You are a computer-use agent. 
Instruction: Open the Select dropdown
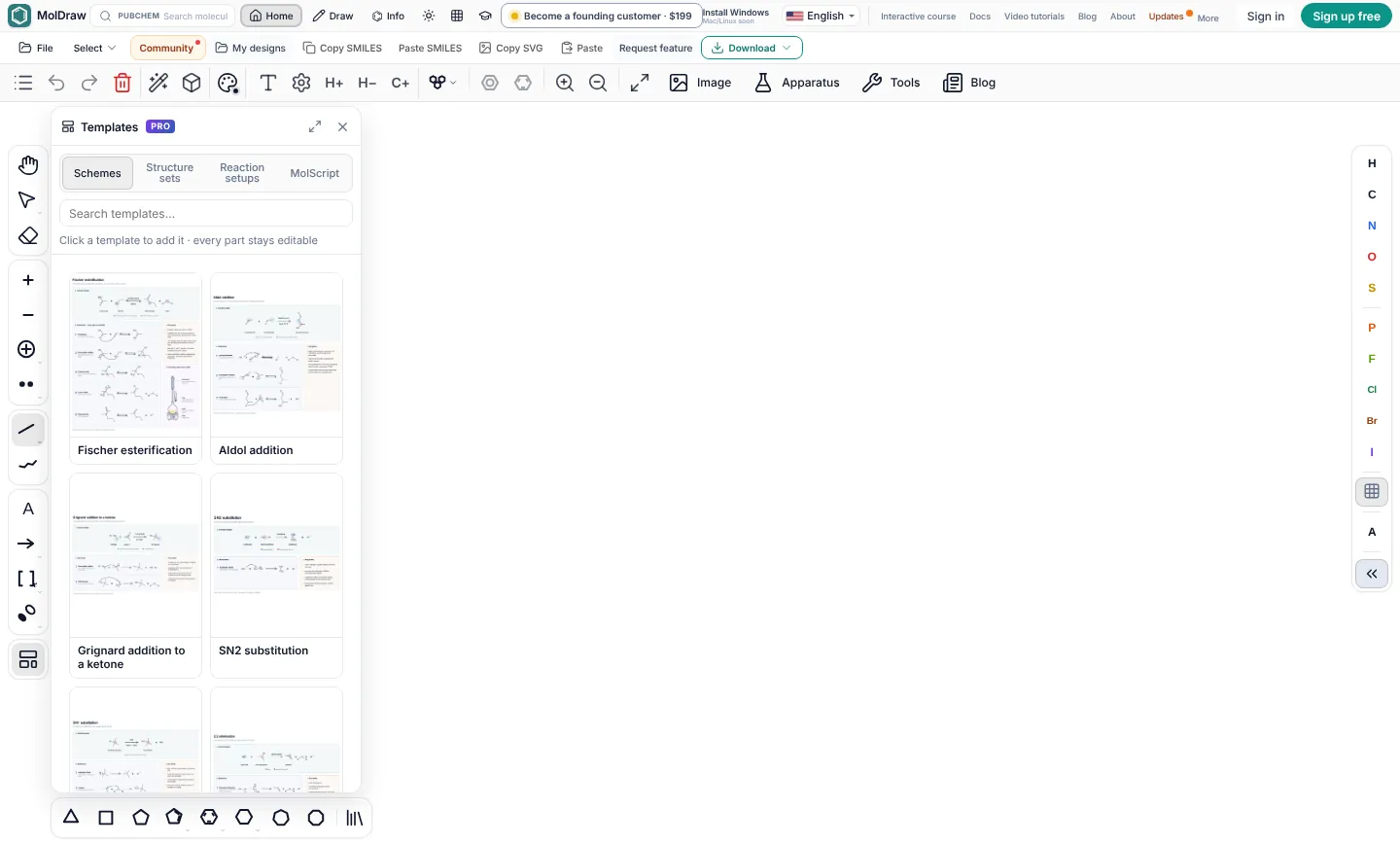pyautogui.click(x=94, y=48)
